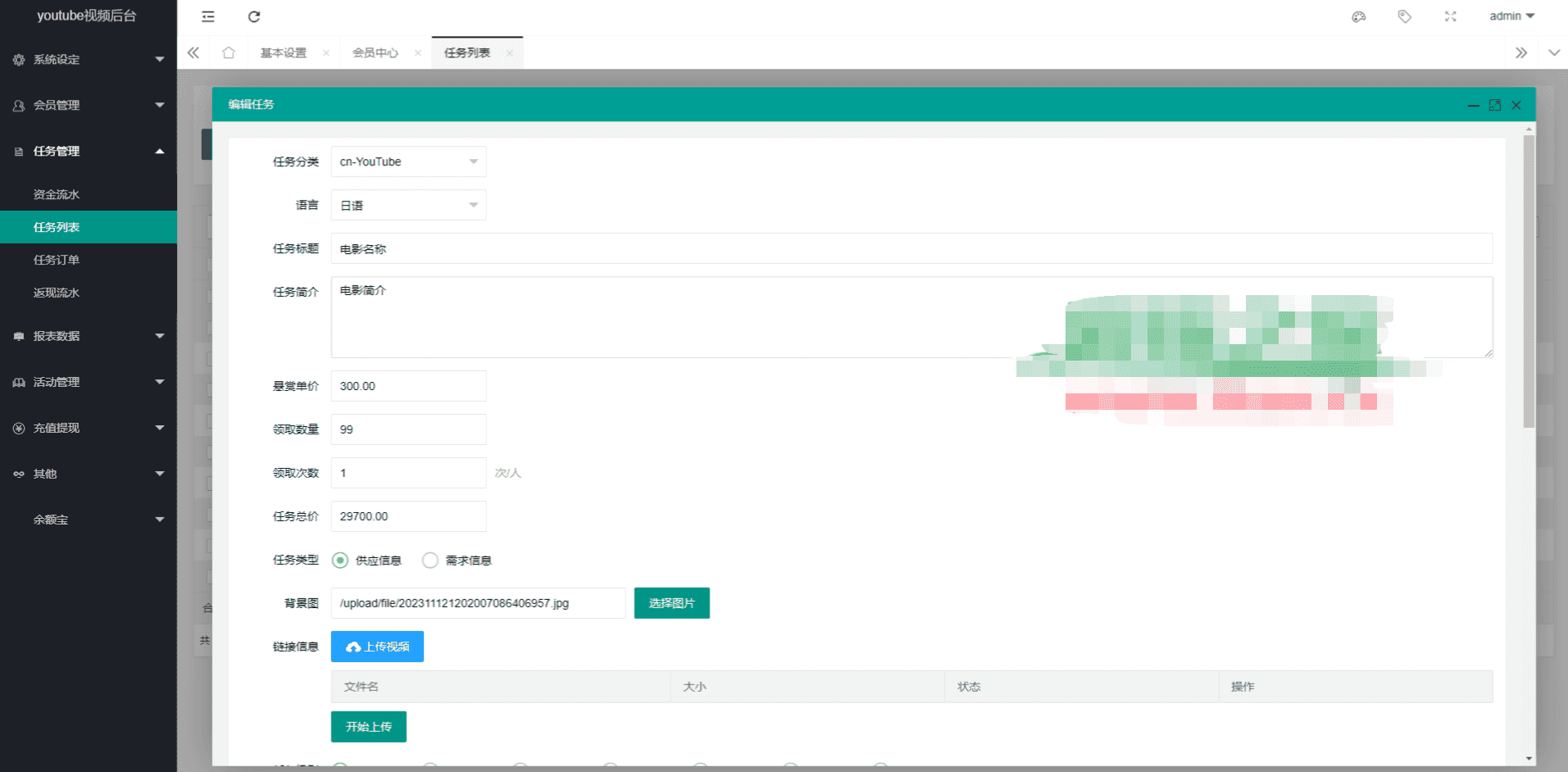Click the tag note icon in header
The width and height of the screenshot is (1568, 772).
tap(1404, 16)
